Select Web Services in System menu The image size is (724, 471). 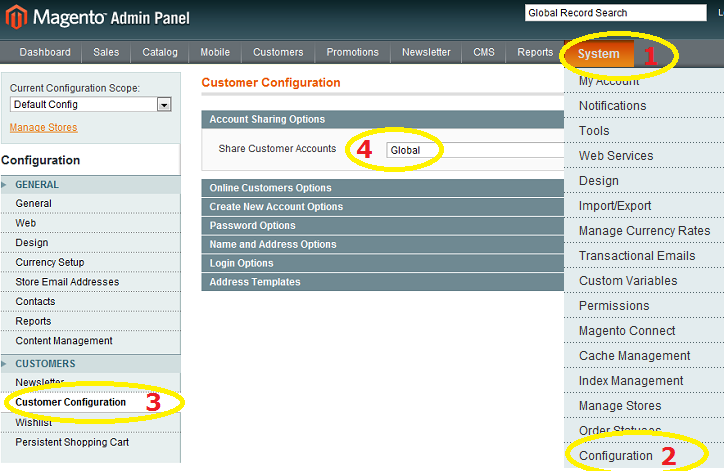pyautogui.click(x=644, y=156)
